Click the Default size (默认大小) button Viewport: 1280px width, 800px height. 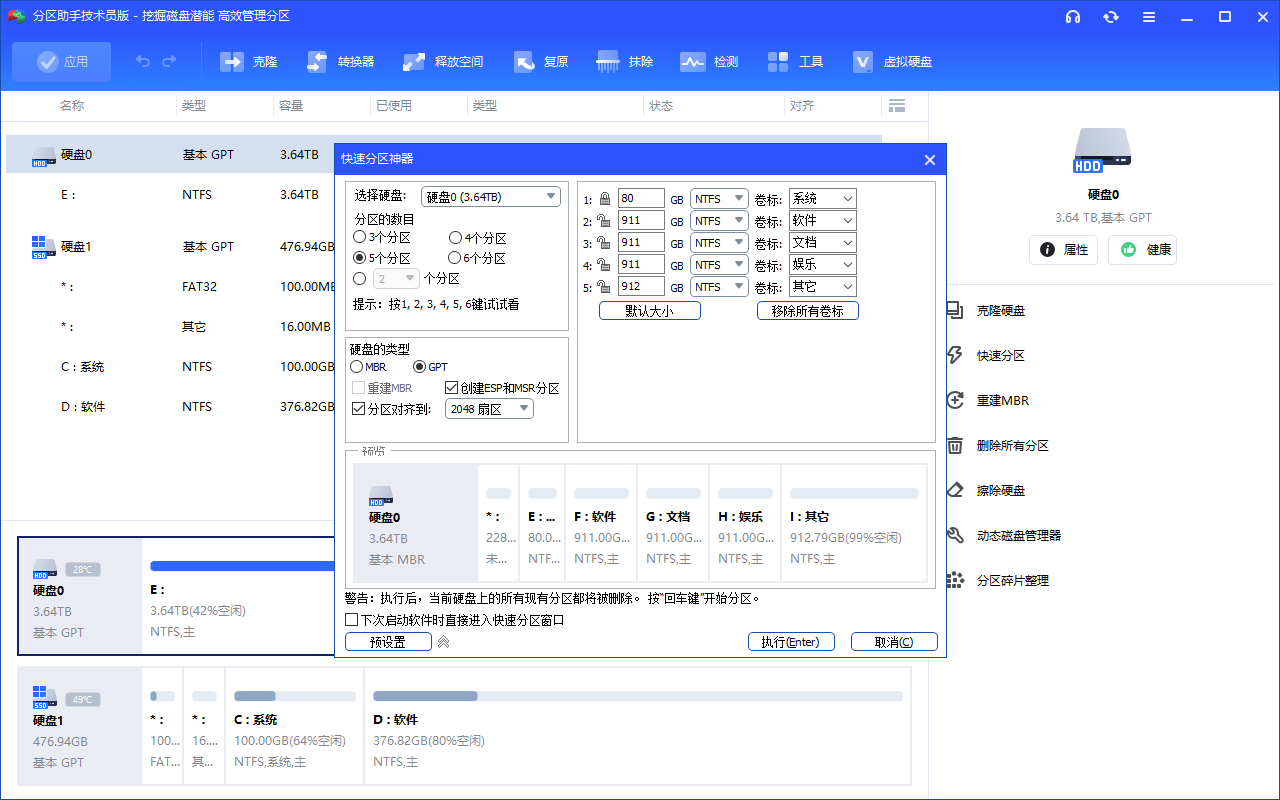pyautogui.click(x=649, y=311)
